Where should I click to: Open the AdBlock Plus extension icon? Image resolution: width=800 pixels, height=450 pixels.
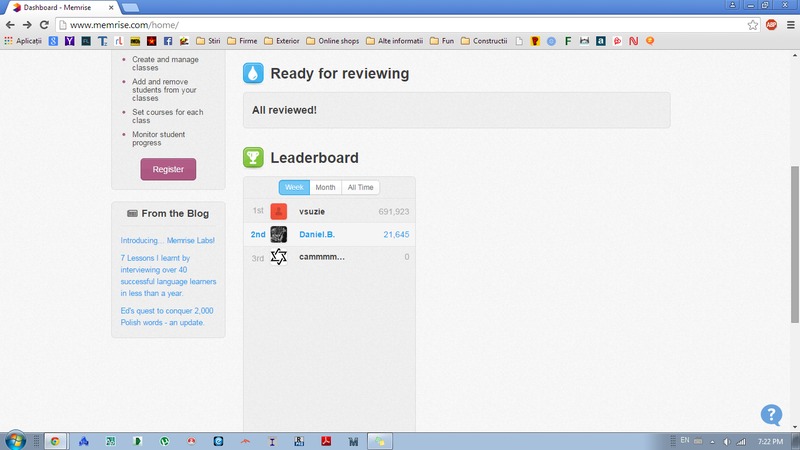click(x=771, y=24)
